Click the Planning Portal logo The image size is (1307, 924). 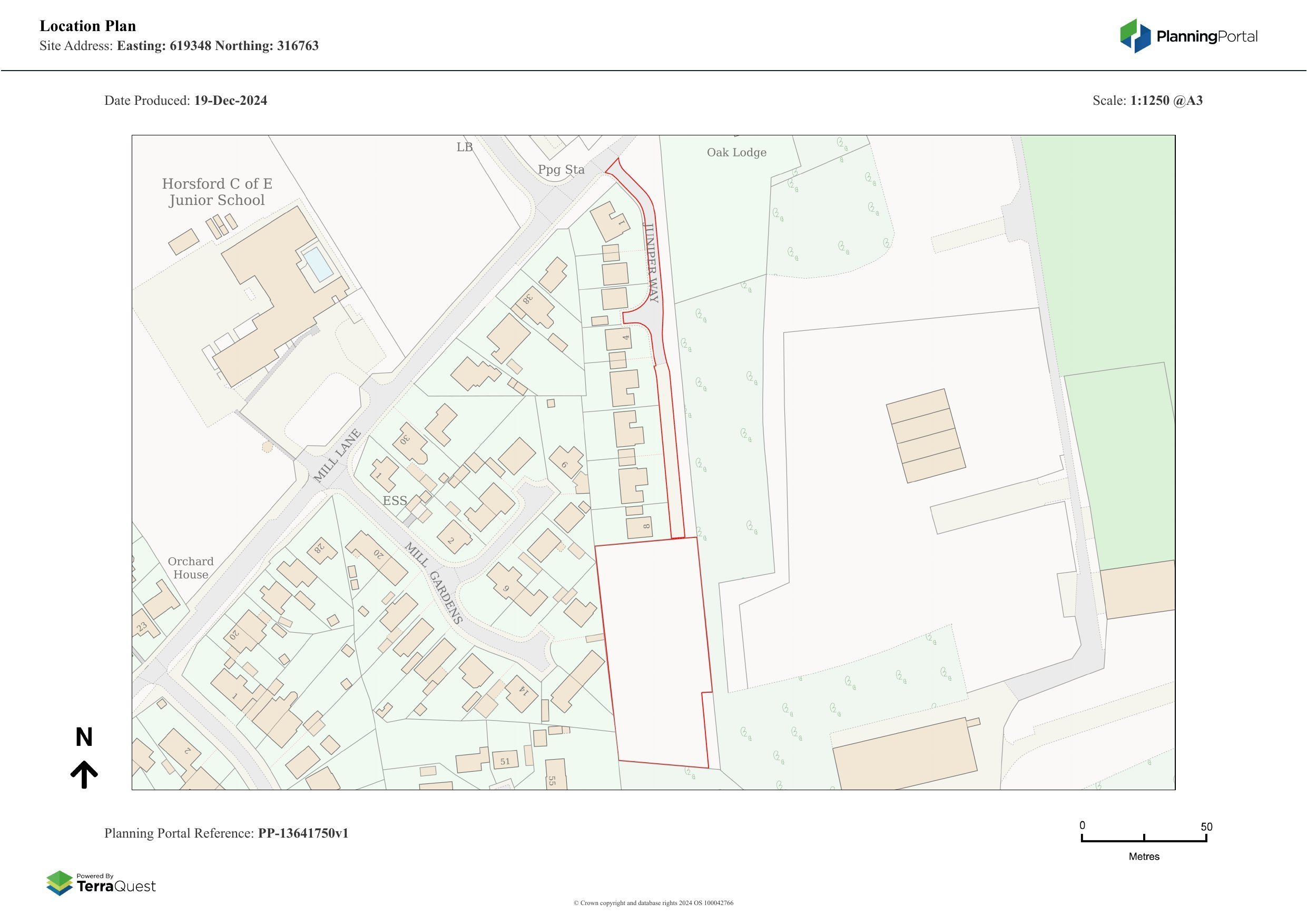pyautogui.click(x=1188, y=36)
